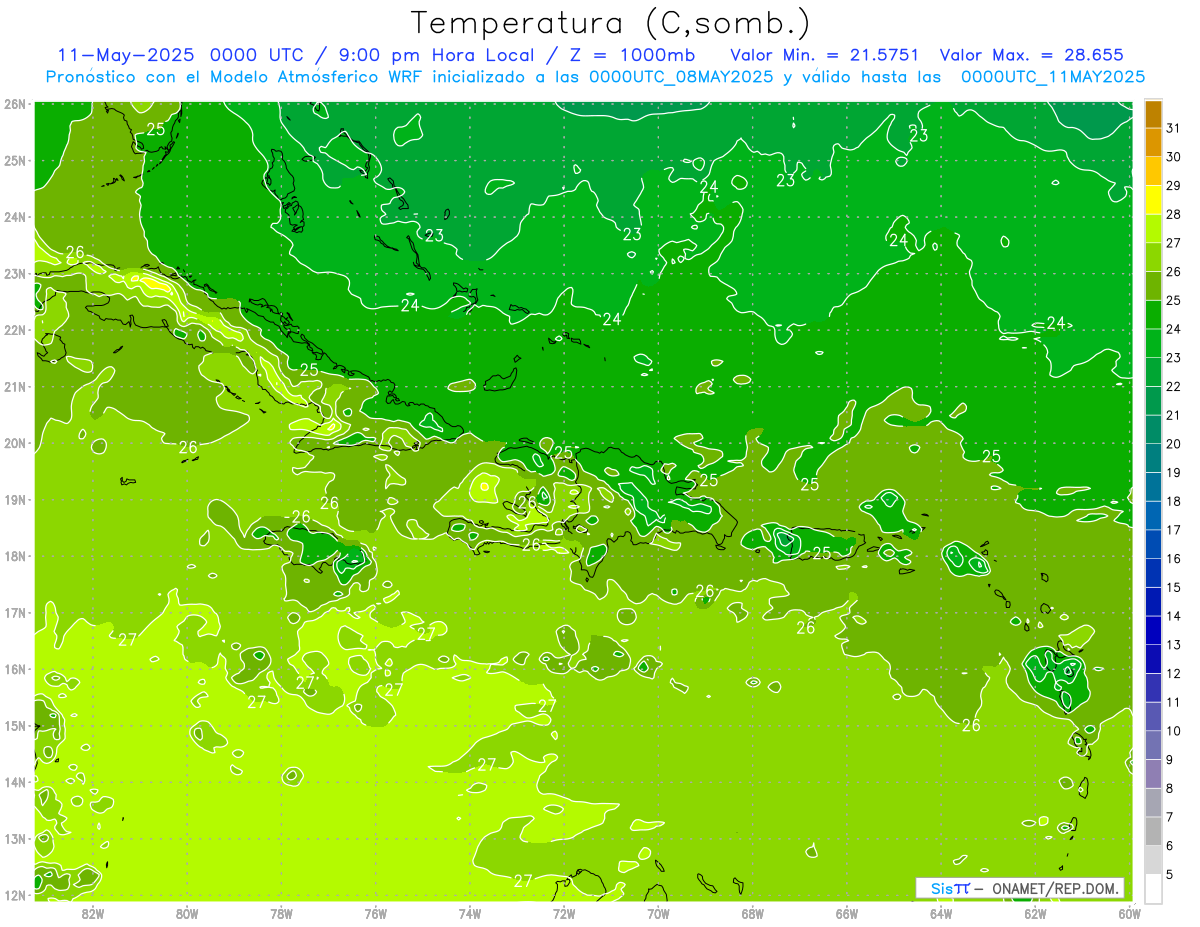This screenshot has width=1200, height=927.
Task: Click the '78W' longitude axis label
Action: pos(281,913)
